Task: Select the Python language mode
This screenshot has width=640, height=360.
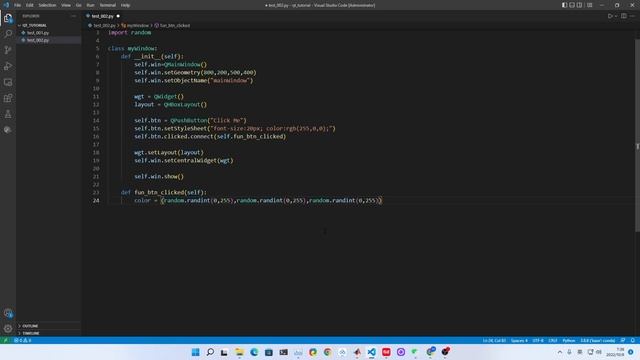Action: coord(569,340)
